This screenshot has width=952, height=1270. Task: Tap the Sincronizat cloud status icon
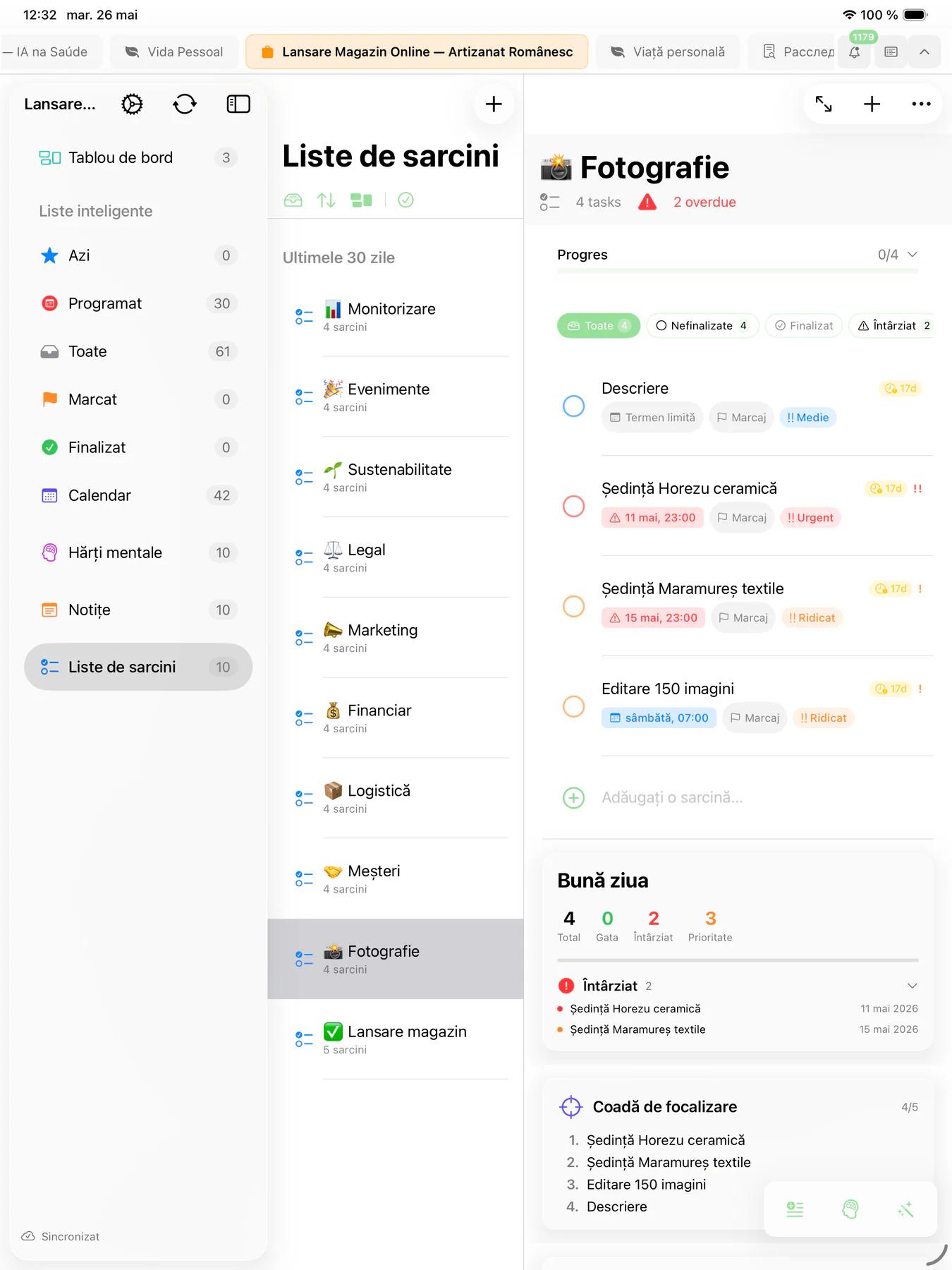coord(28,1236)
